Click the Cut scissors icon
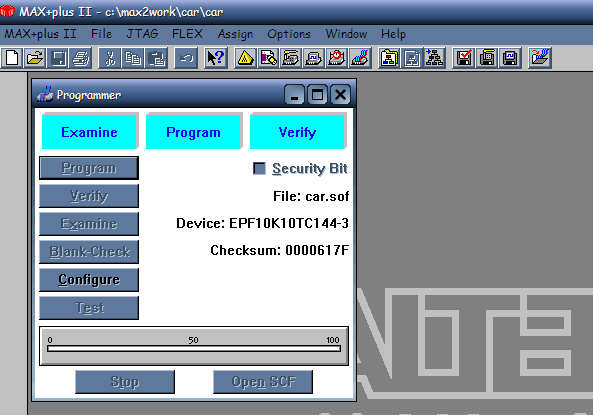 click(110, 58)
